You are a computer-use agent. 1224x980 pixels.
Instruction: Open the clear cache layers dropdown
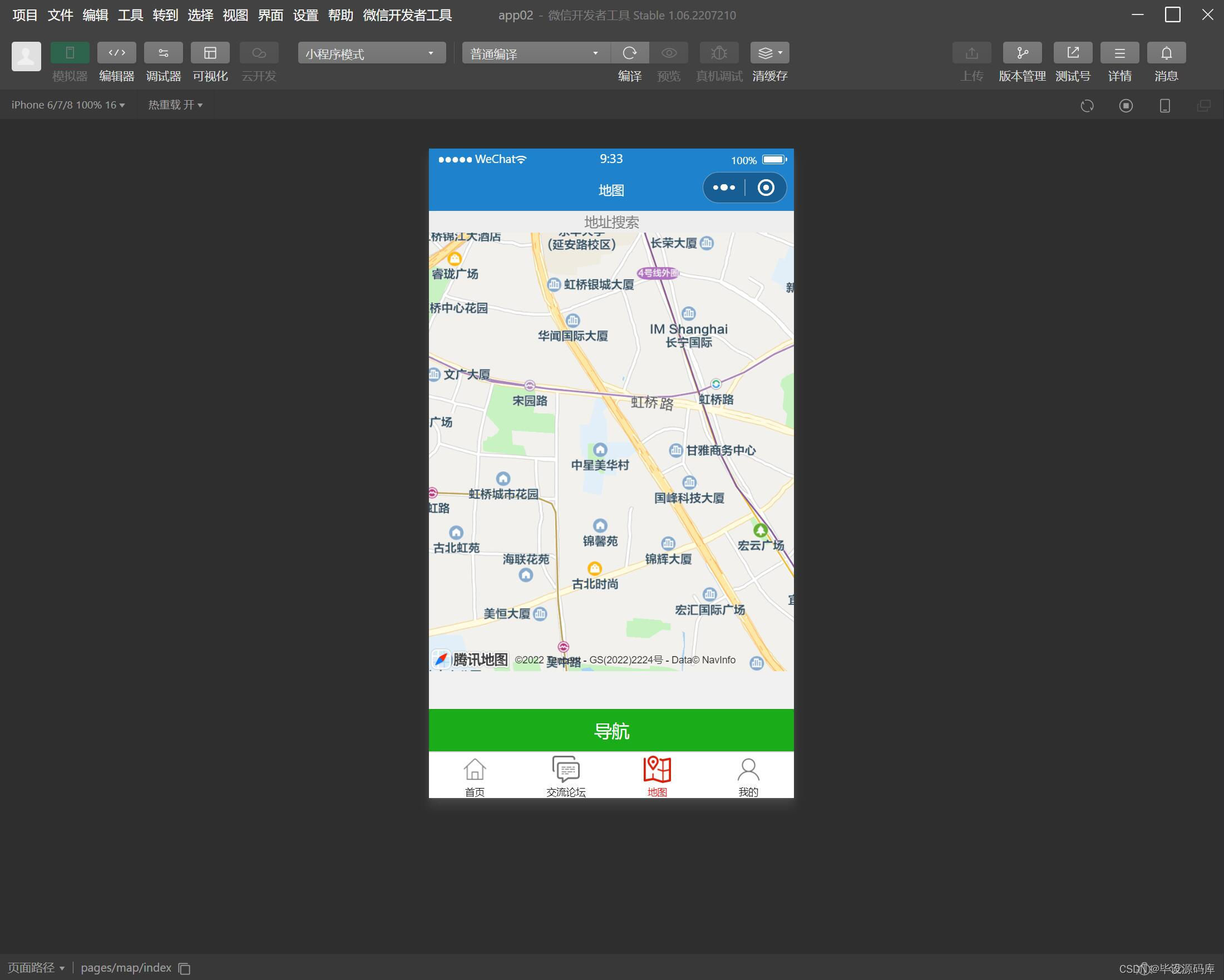click(x=770, y=53)
